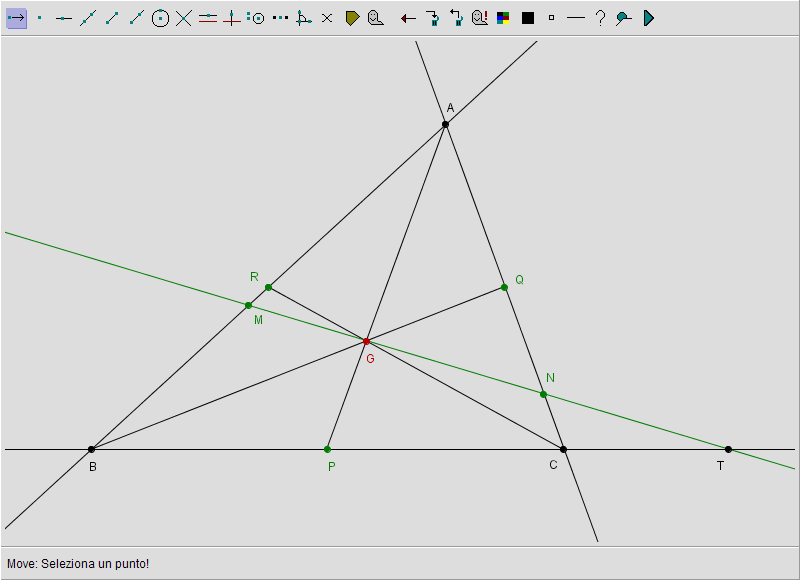This screenshot has height=580, width=800.
Task: Change line thickness with horizontal line icon
Action: [x=576, y=18]
